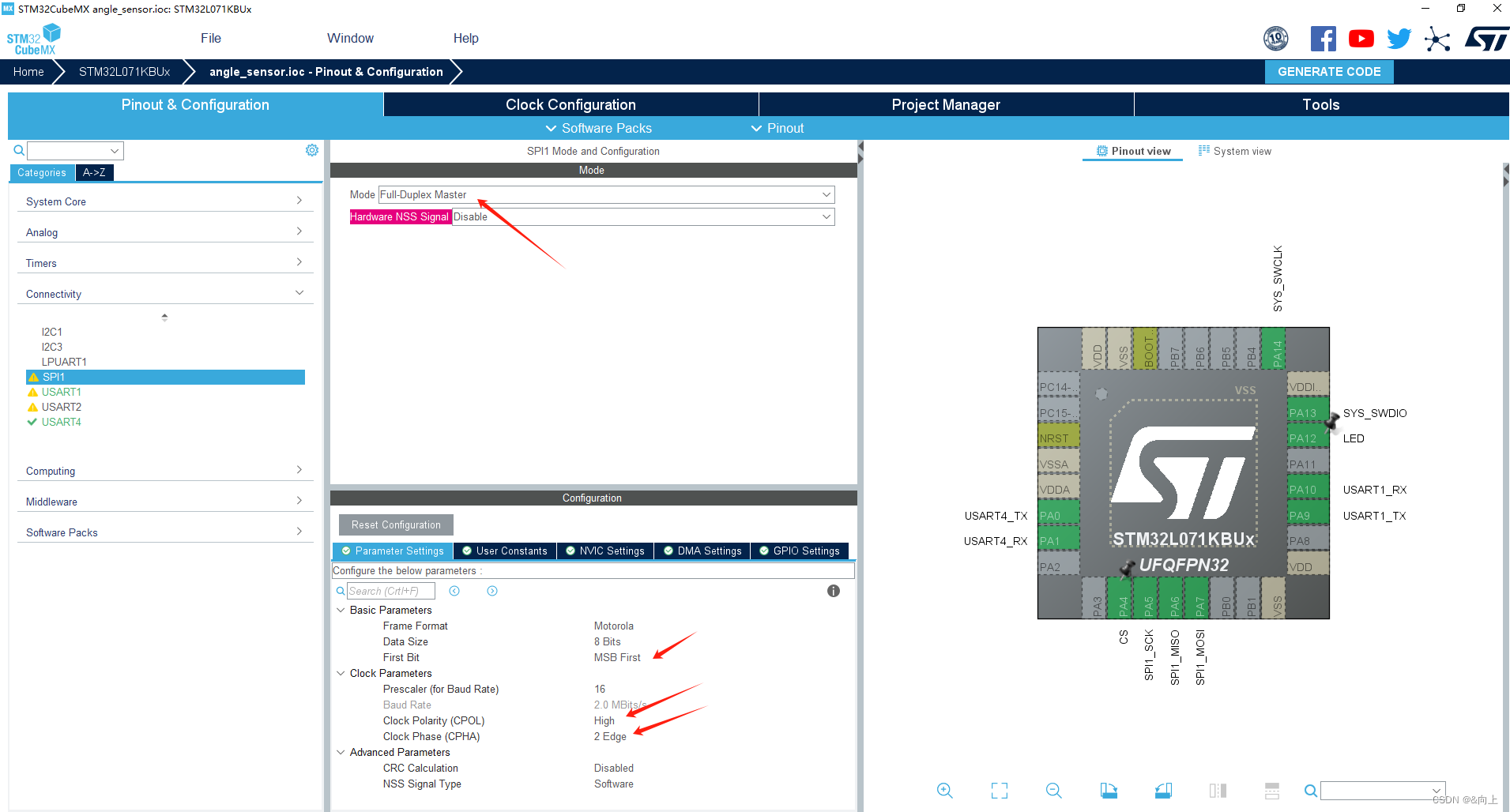The height and width of the screenshot is (812, 1510).
Task: Switch to Clock Configuration tab
Action: (570, 104)
